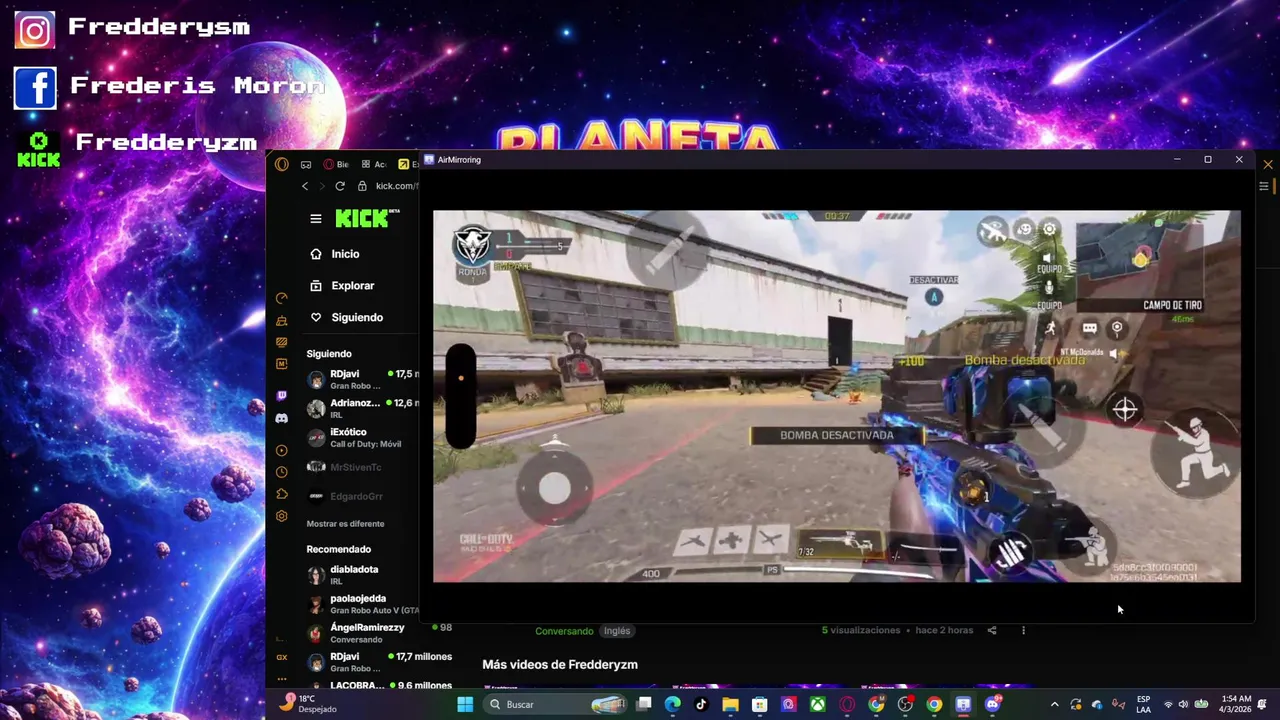Viewport: 1280px width, 720px height.
Task: Click Opera back navigation arrow
Action: tap(305, 186)
